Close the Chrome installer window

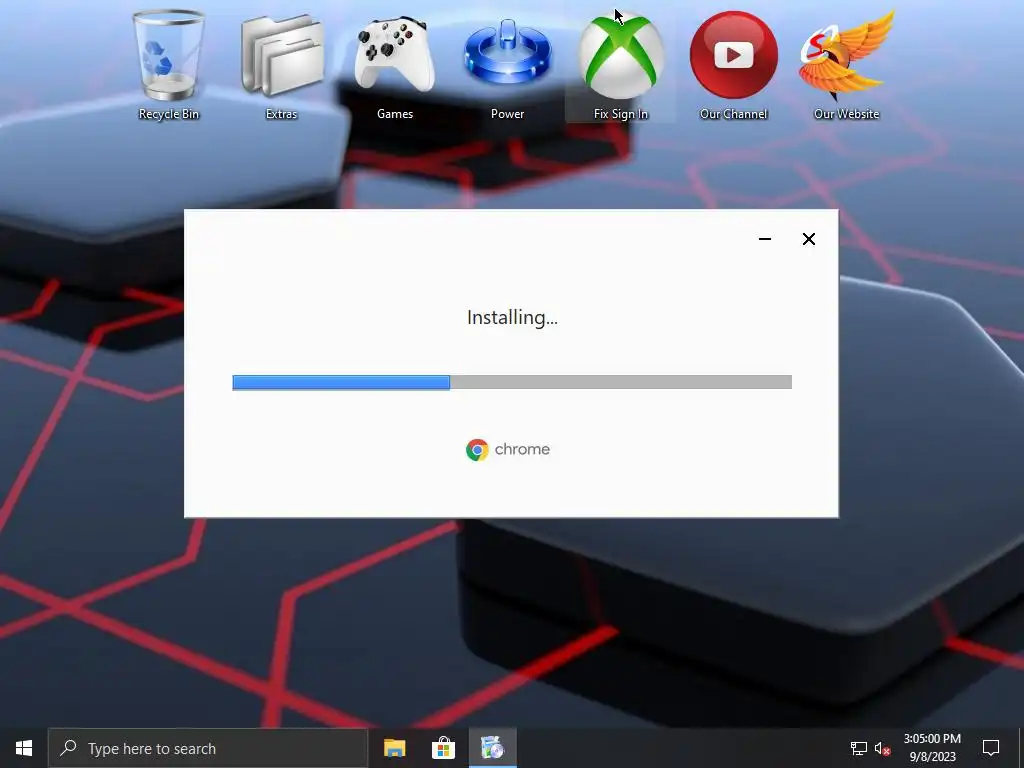(x=808, y=239)
